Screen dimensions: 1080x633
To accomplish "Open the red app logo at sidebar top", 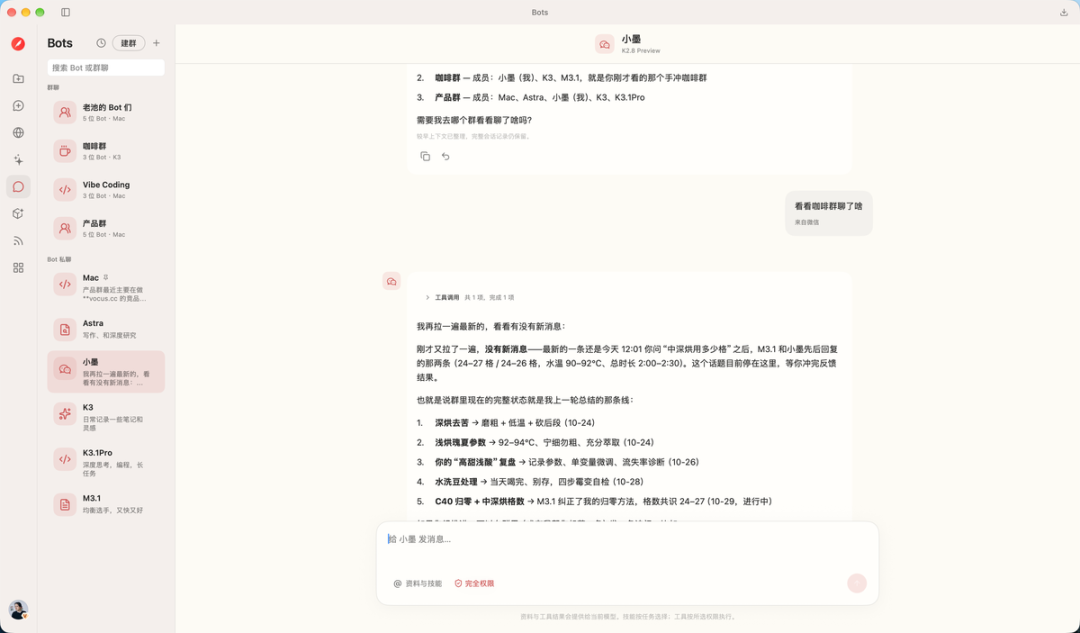I will point(19,43).
